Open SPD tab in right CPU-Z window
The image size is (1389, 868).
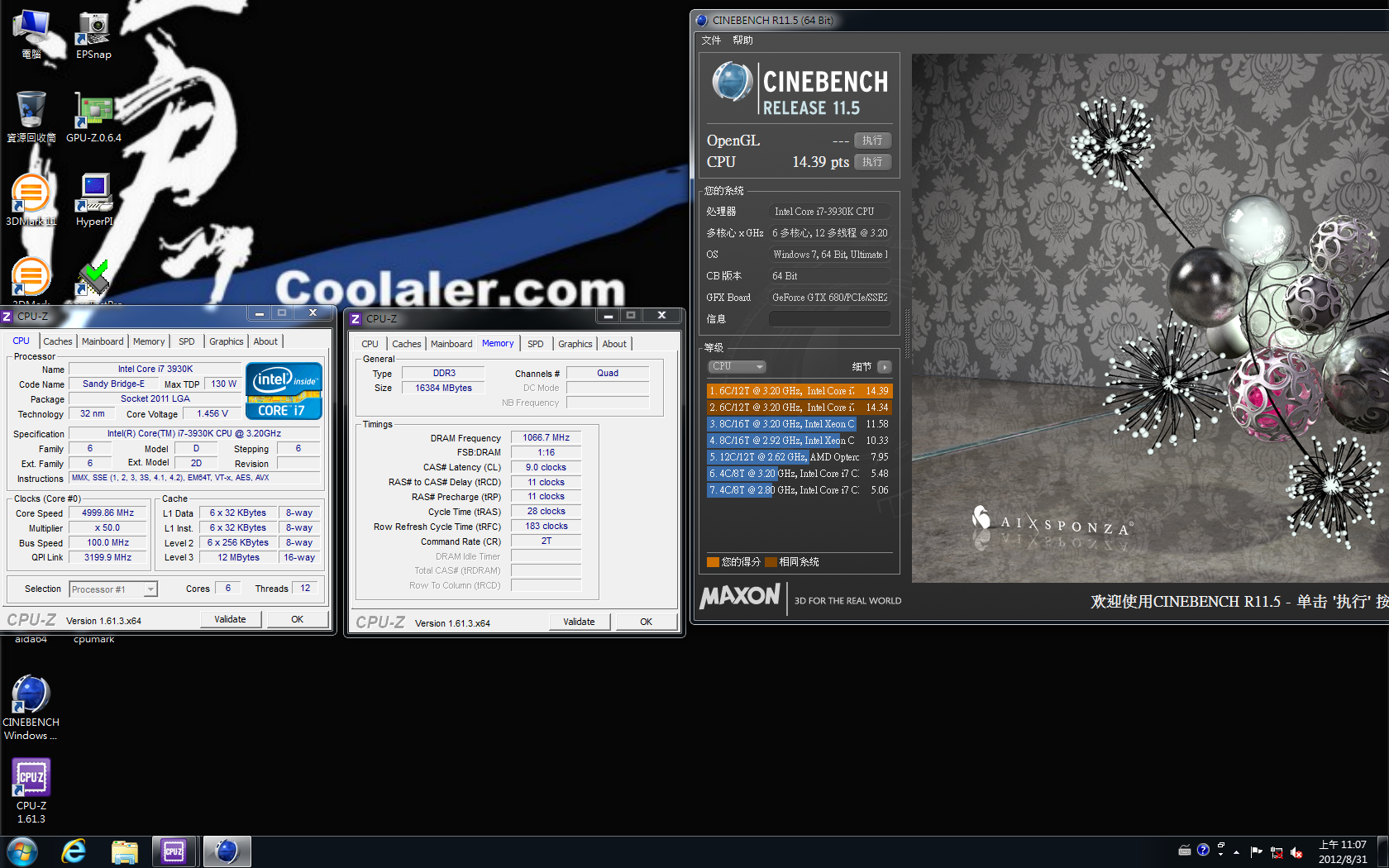tap(536, 344)
